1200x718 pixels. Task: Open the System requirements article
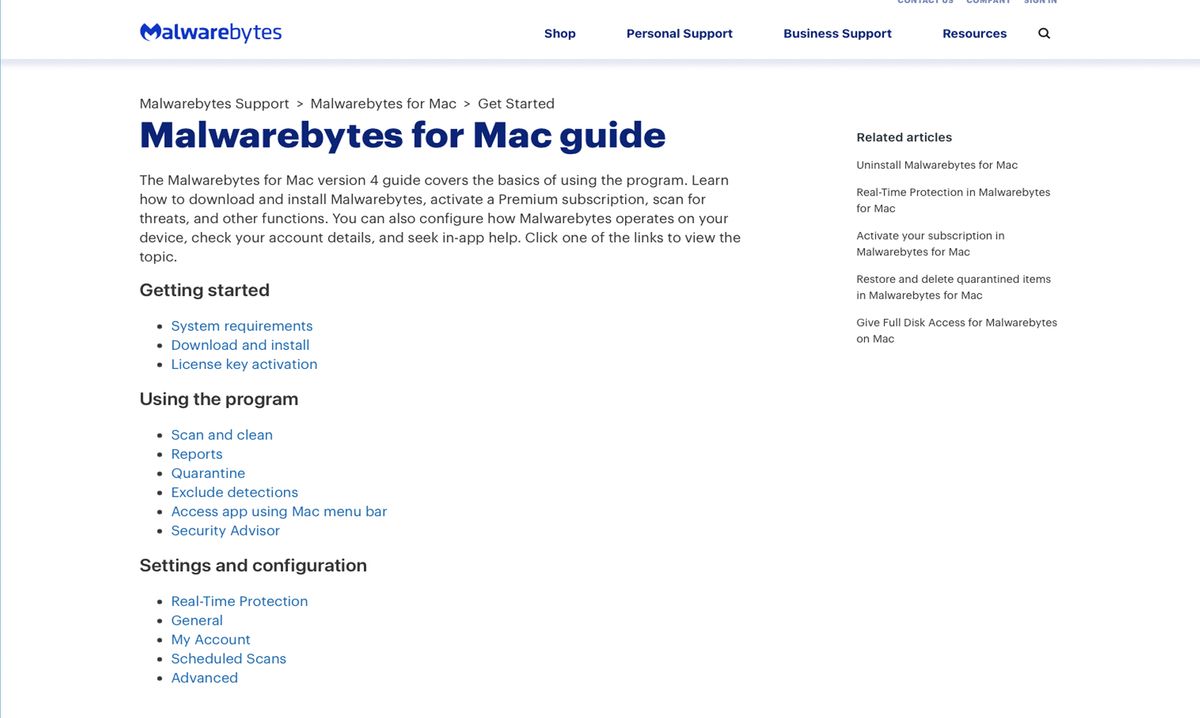click(x=241, y=325)
